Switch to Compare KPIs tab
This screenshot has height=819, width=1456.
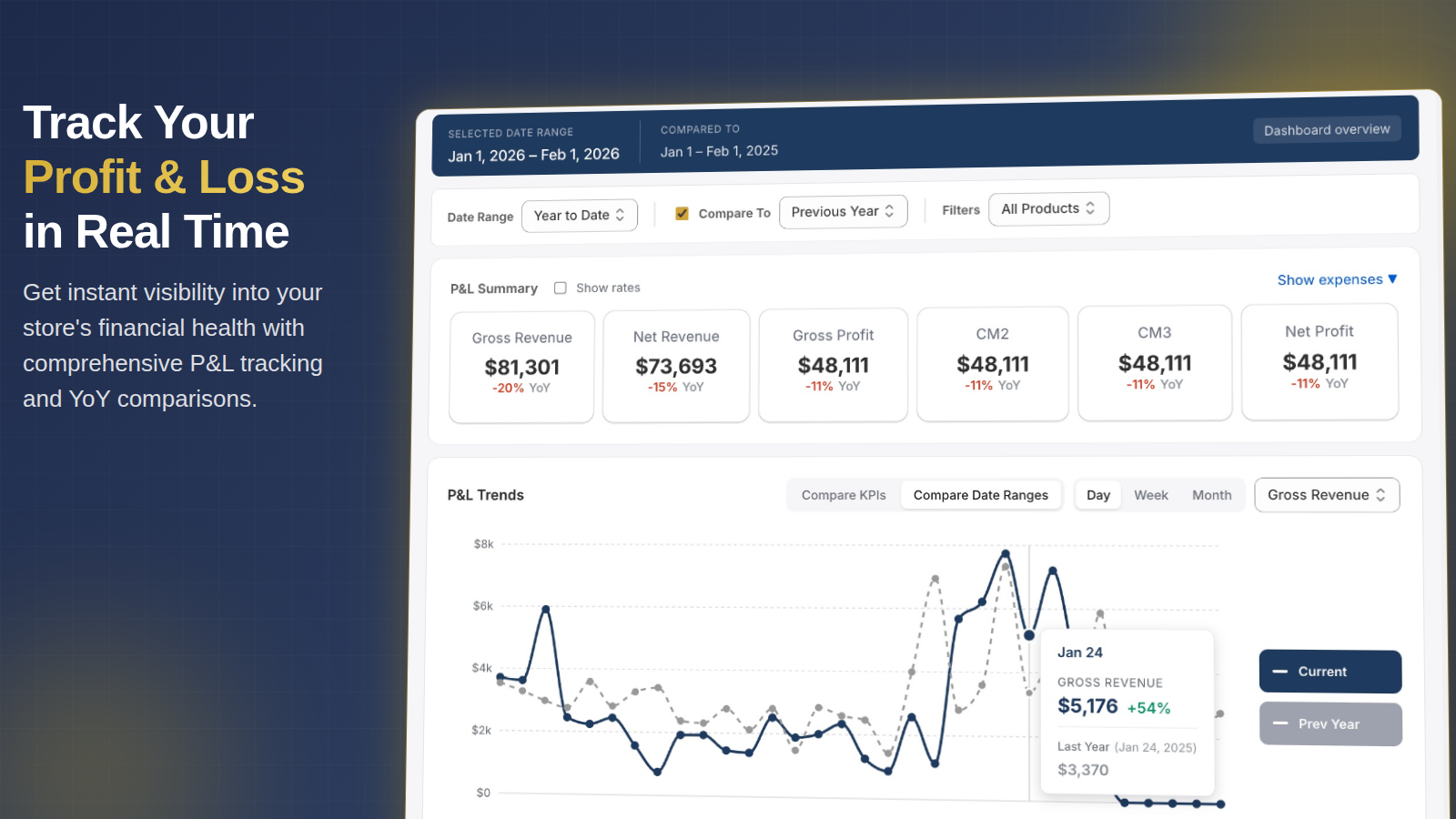(x=844, y=495)
